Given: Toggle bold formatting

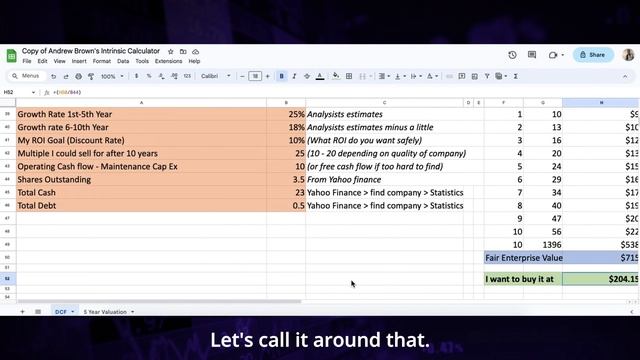Looking at the screenshot, I should 281,76.
